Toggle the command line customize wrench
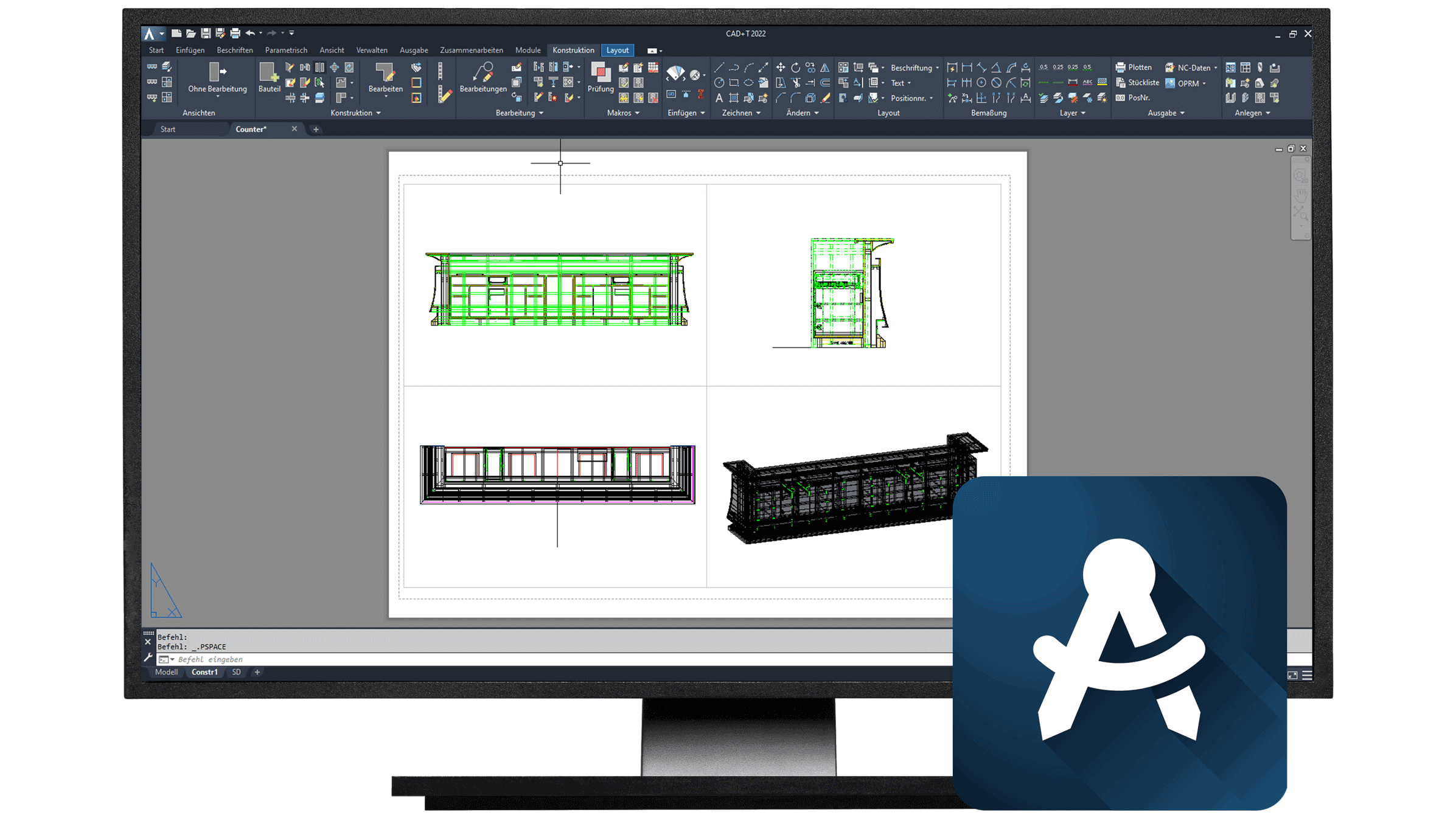 click(x=148, y=658)
